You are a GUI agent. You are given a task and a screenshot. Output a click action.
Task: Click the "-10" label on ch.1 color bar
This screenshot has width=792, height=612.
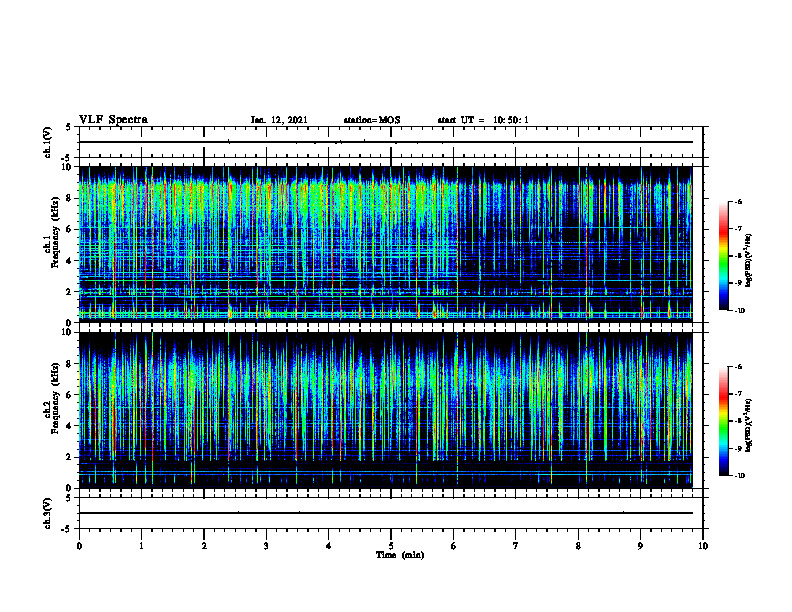point(739,310)
